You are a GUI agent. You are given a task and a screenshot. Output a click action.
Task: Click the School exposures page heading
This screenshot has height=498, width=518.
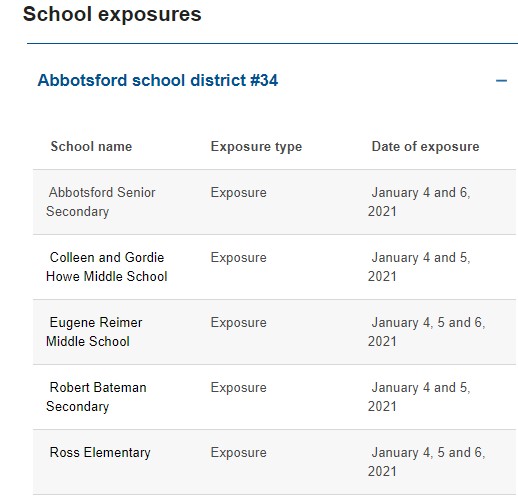pyautogui.click(x=112, y=14)
